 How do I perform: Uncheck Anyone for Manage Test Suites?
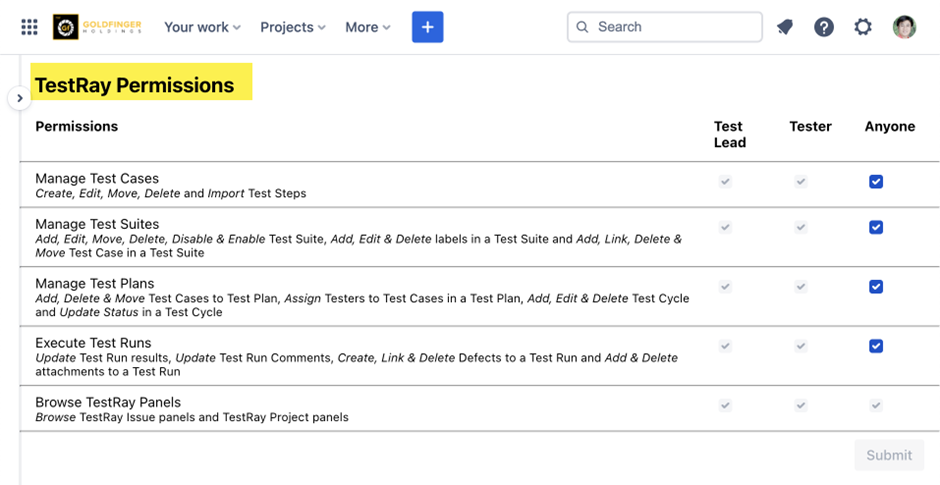click(876, 228)
